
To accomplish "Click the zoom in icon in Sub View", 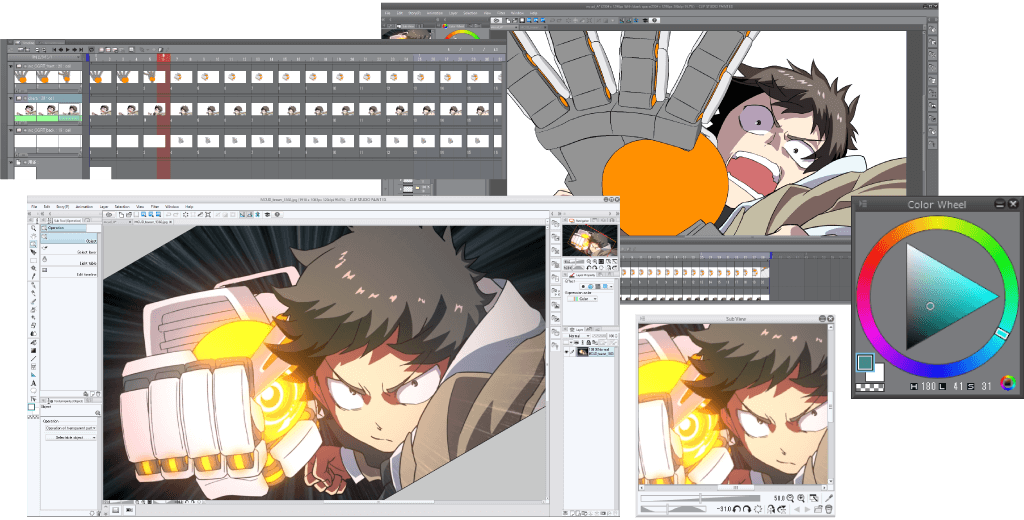I will [803, 497].
